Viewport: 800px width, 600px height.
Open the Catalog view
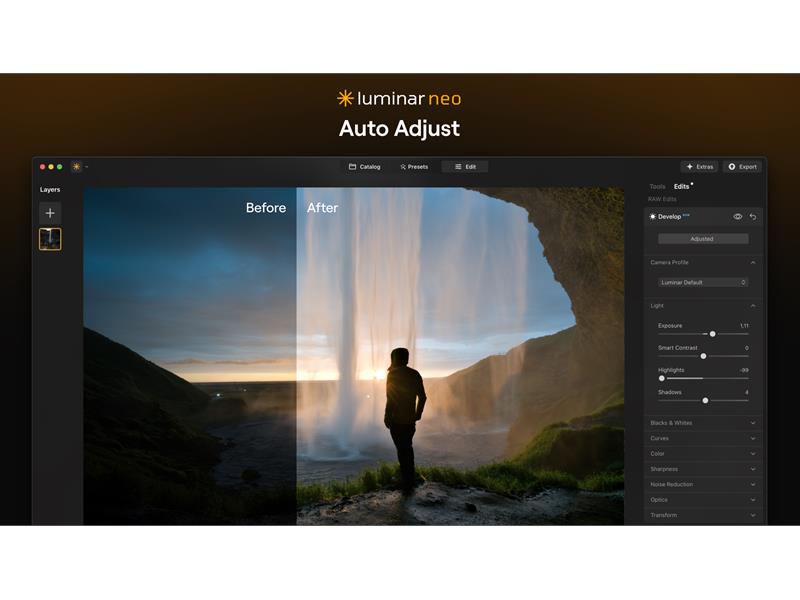coord(364,167)
